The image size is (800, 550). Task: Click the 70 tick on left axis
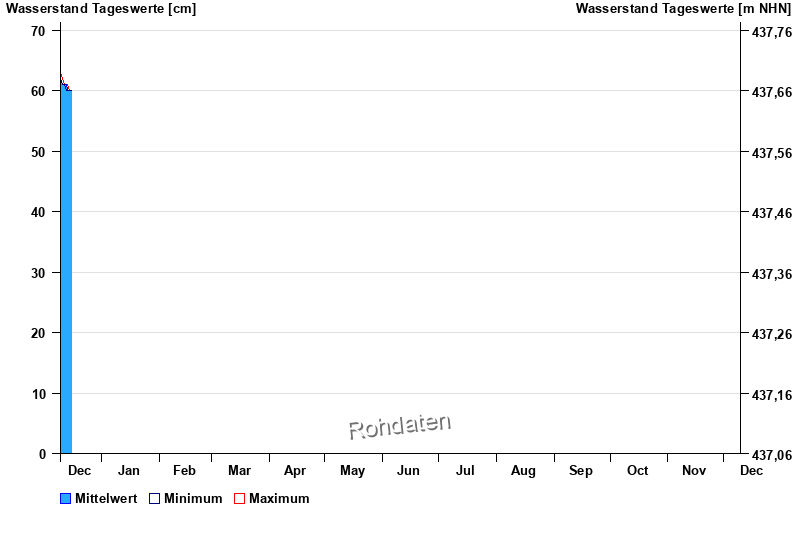coord(38,31)
